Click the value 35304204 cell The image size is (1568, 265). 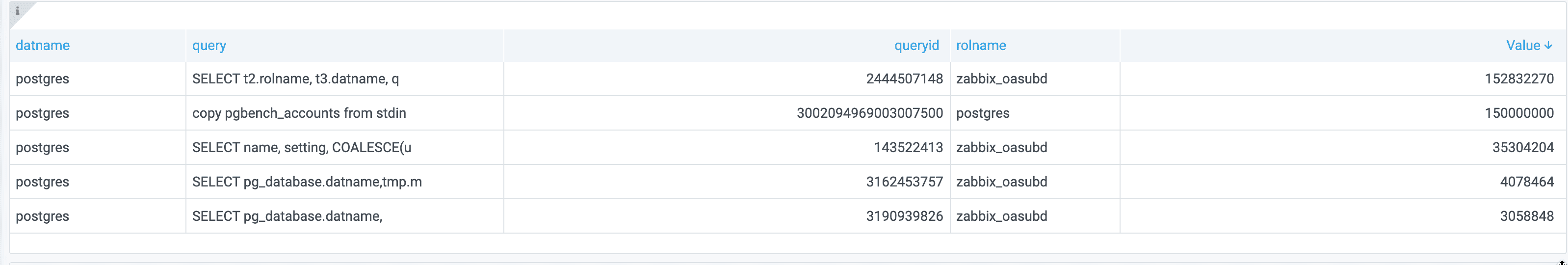tap(1522, 147)
